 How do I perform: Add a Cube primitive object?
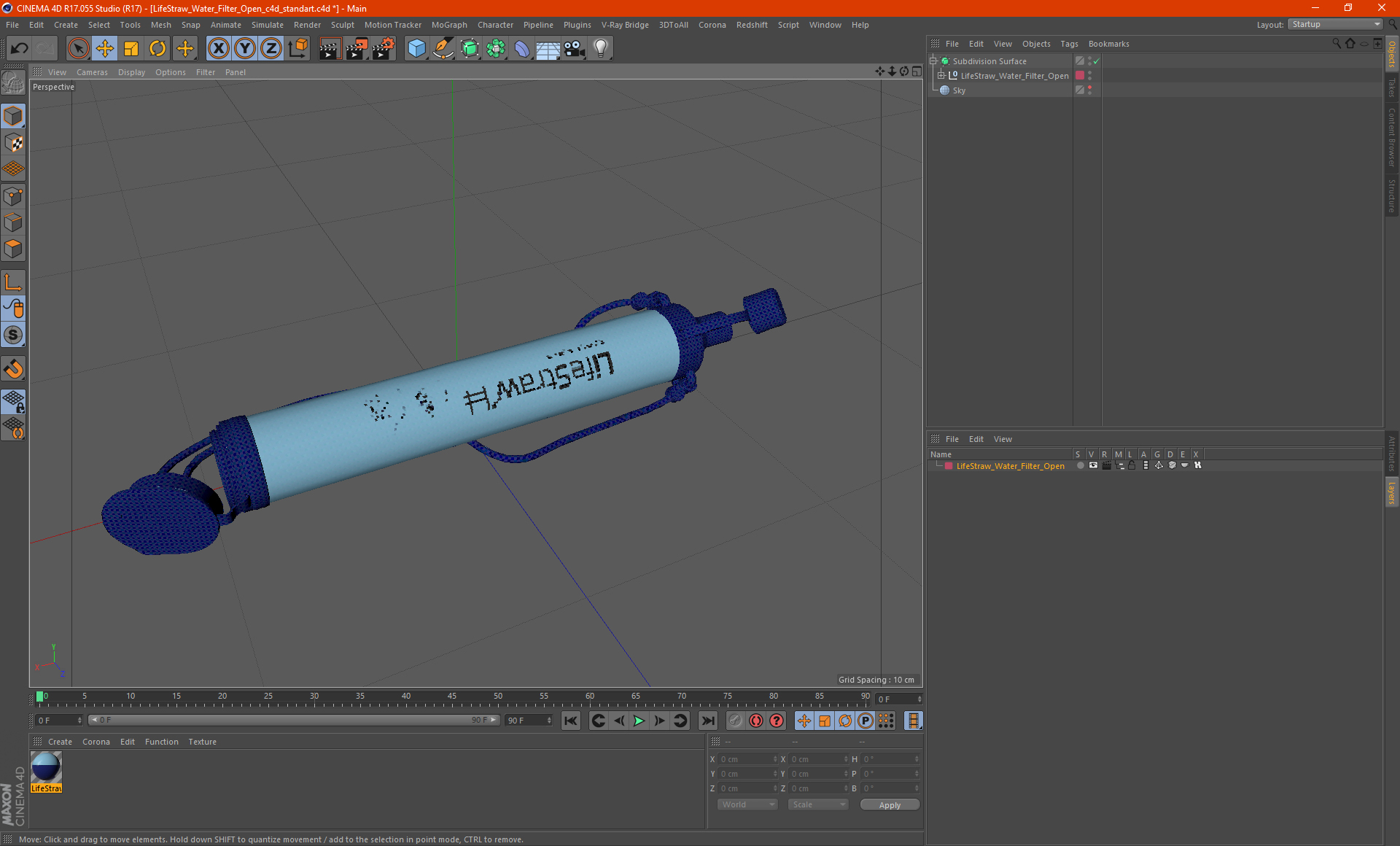(416, 49)
